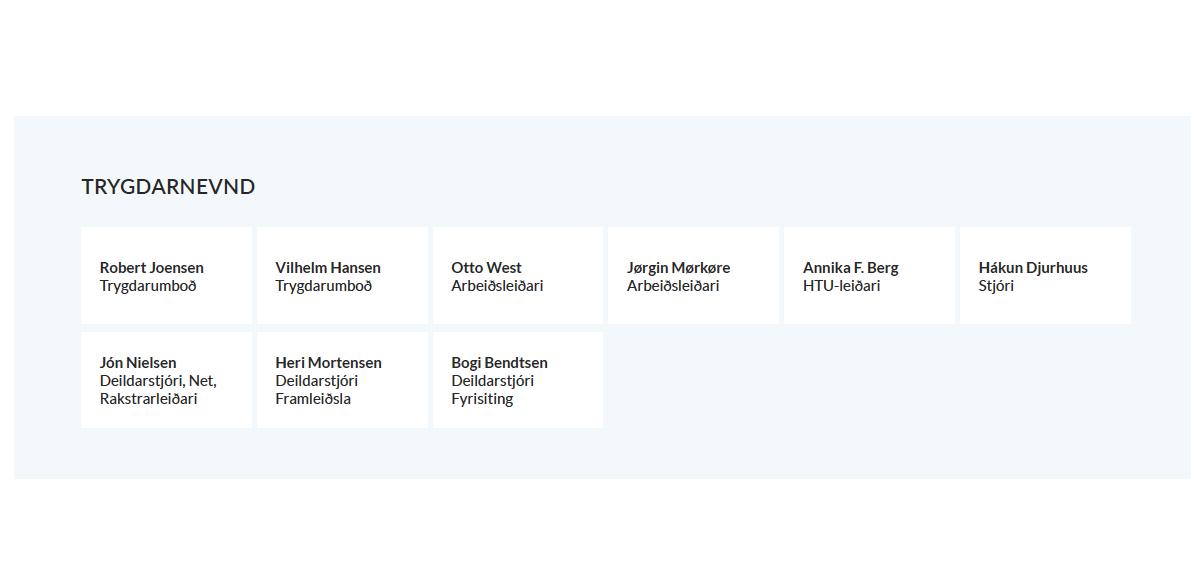Click Arbeiðsleiðari under Jørgin Mørkøre
Screen dimensions: 1200x568
point(673,286)
